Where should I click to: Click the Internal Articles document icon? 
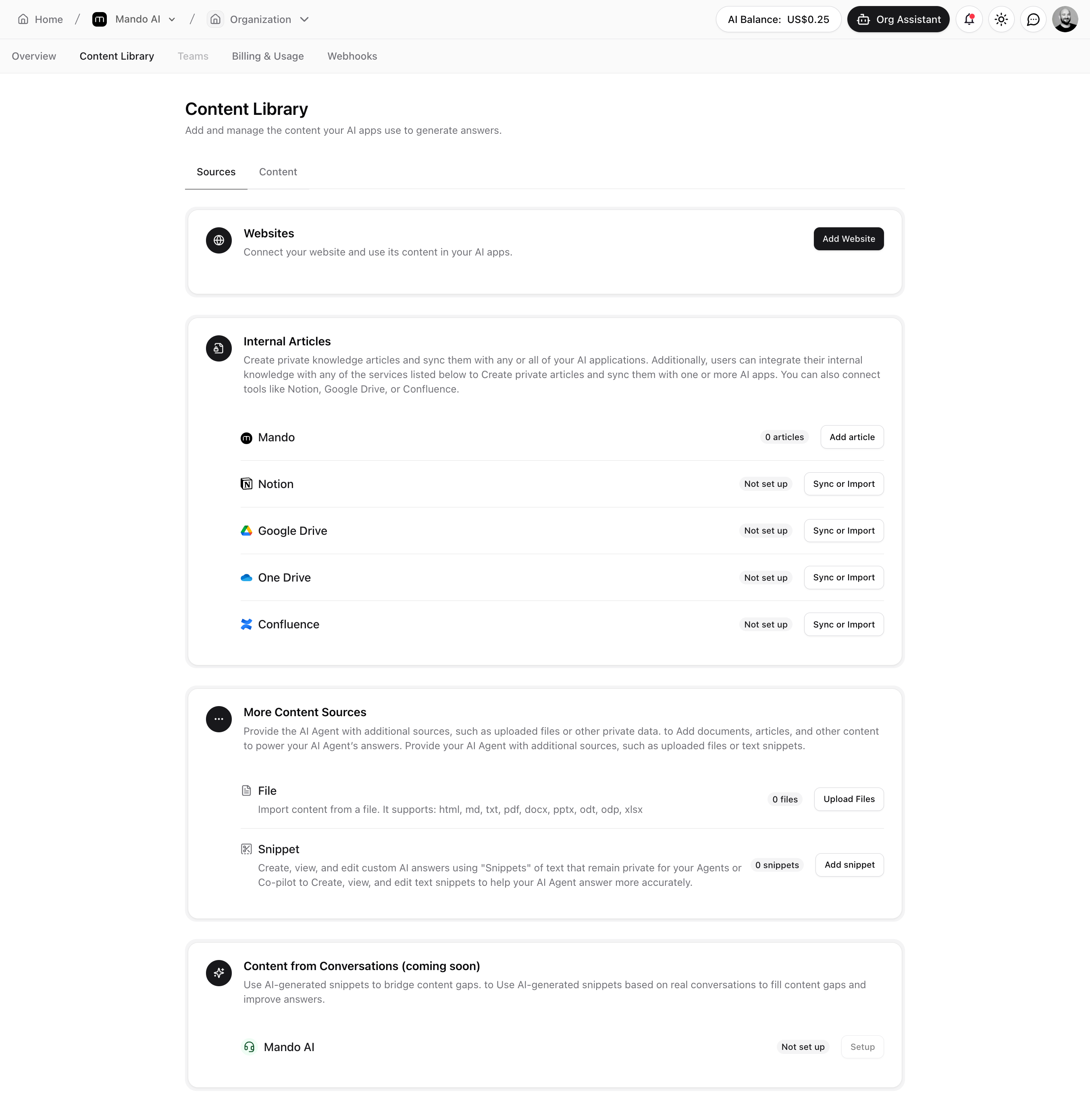[x=219, y=348]
